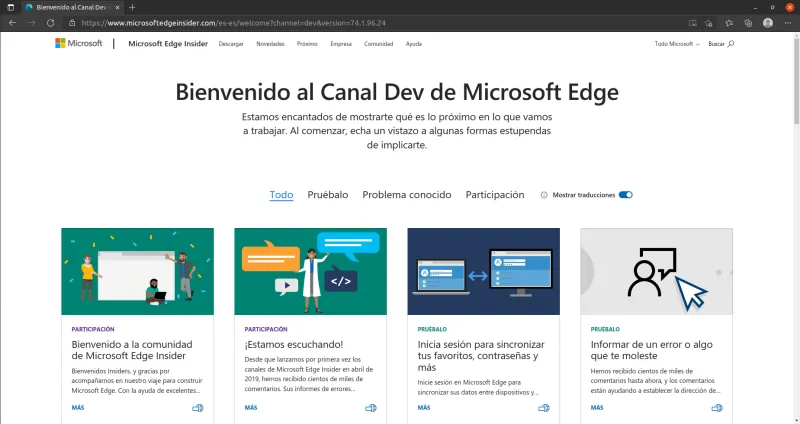Click the community celebration card image

[x=137, y=271]
